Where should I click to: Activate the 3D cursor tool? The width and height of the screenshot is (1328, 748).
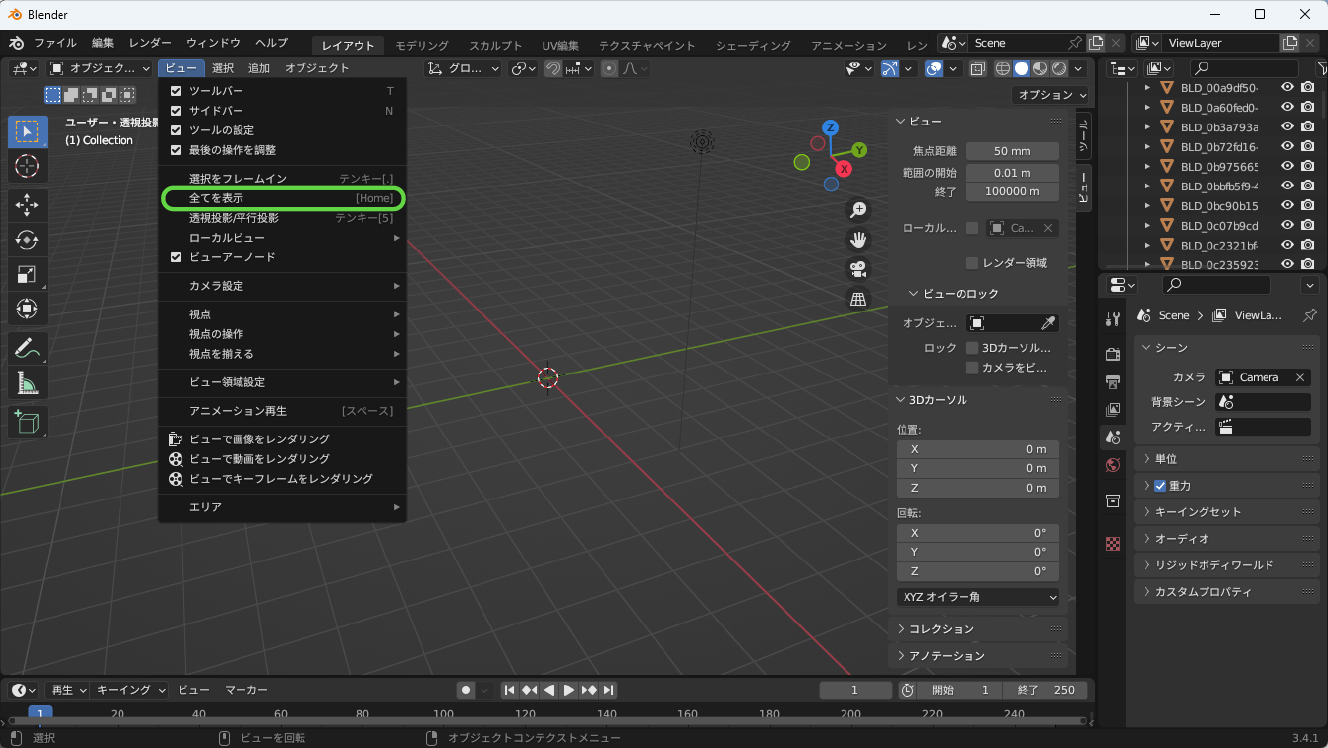[x=27, y=166]
